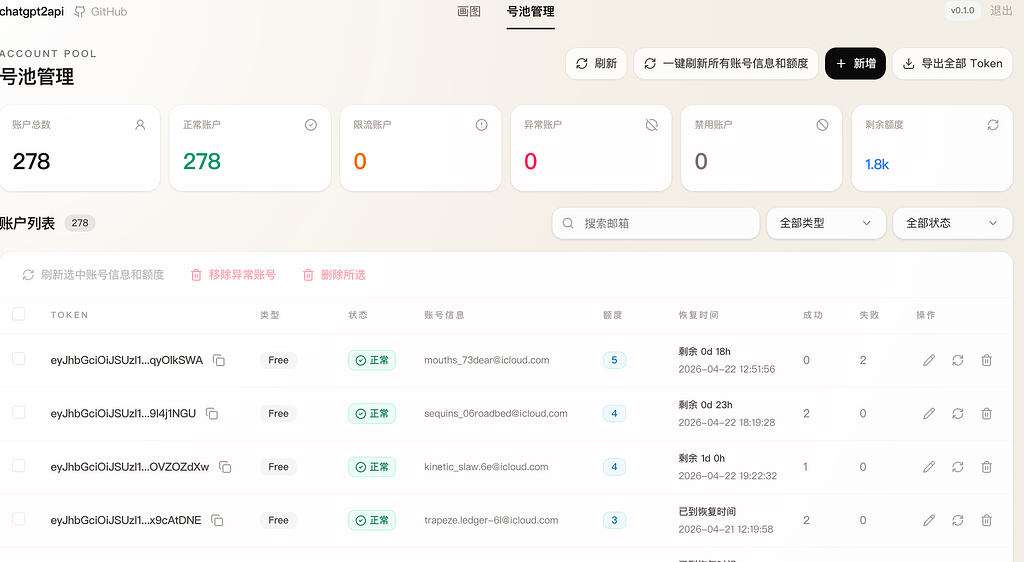This screenshot has height=562, width=1024.
Task: Click 正常 status badge for mouths_73dear row
Action: tap(372, 360)
